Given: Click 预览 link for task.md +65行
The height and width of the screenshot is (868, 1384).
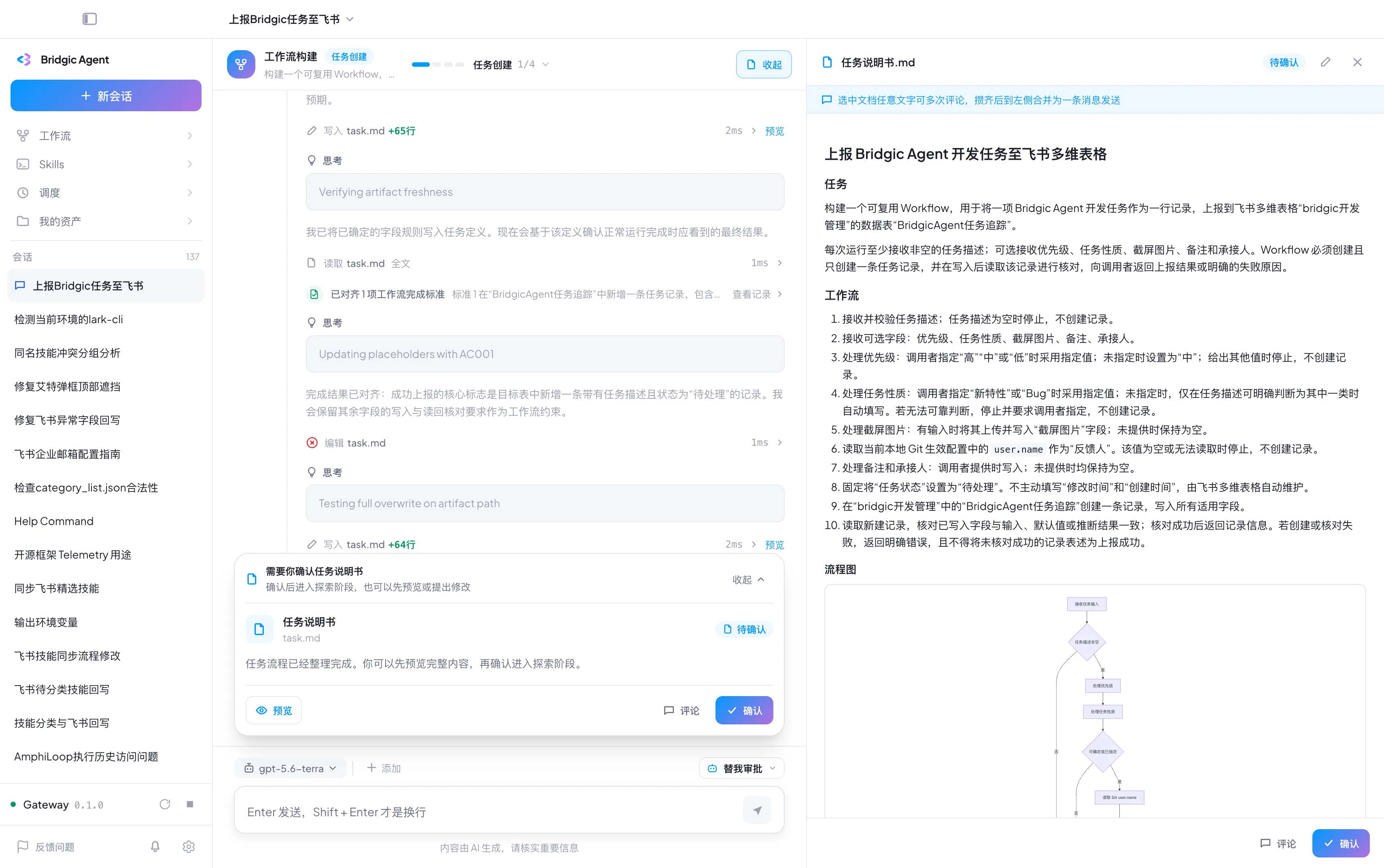Looking at the screenshot, I should pyautogui.click(x=775, y=131).
